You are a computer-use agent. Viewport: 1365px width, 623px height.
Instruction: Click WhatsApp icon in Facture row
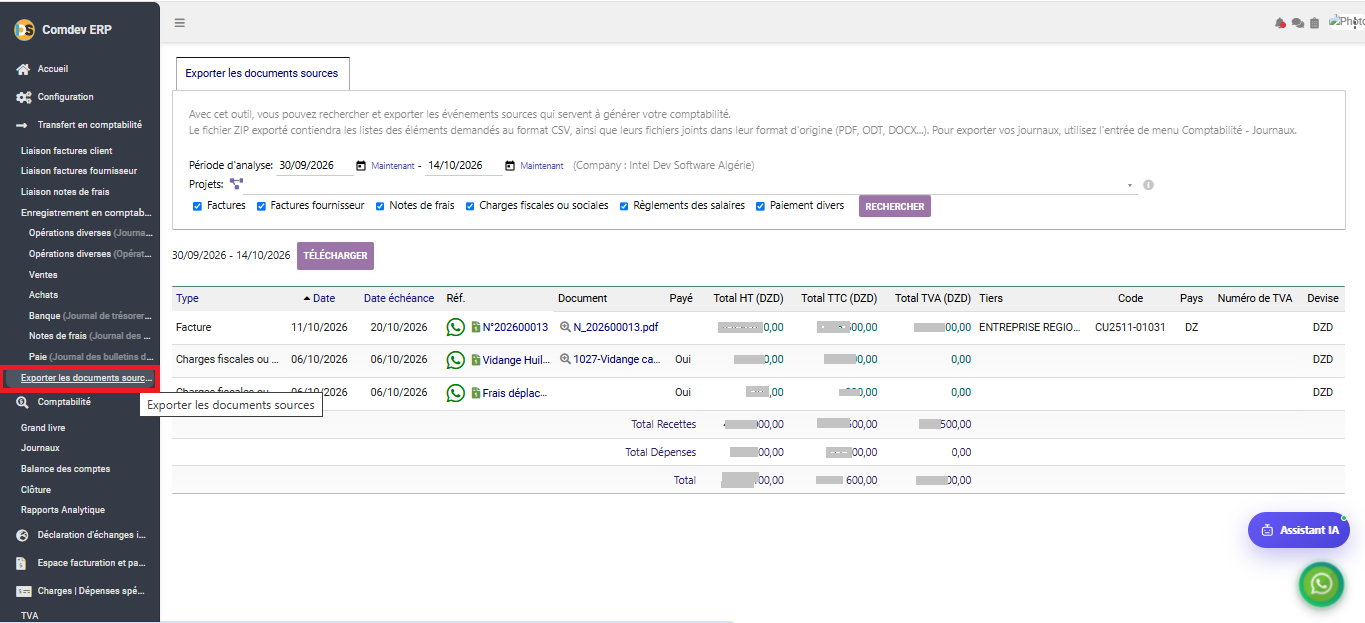456,327
